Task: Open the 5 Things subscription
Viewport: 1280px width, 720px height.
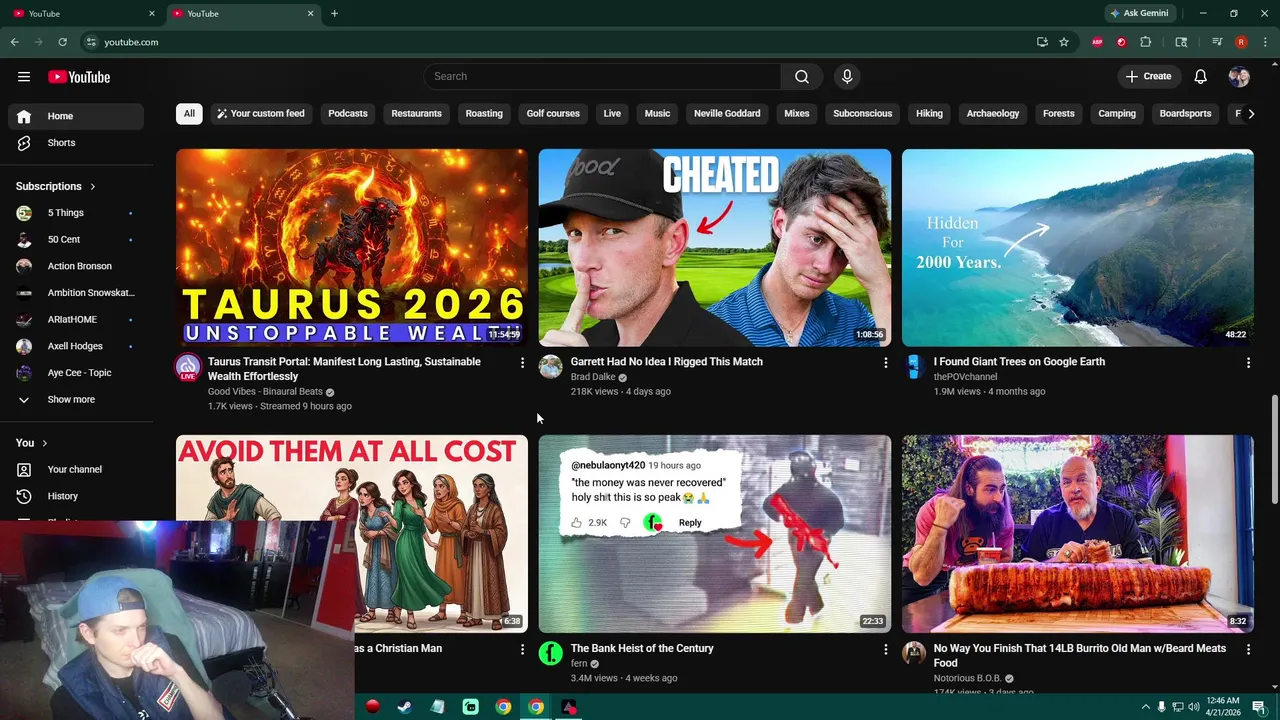Action: click(x=76, y=213)
